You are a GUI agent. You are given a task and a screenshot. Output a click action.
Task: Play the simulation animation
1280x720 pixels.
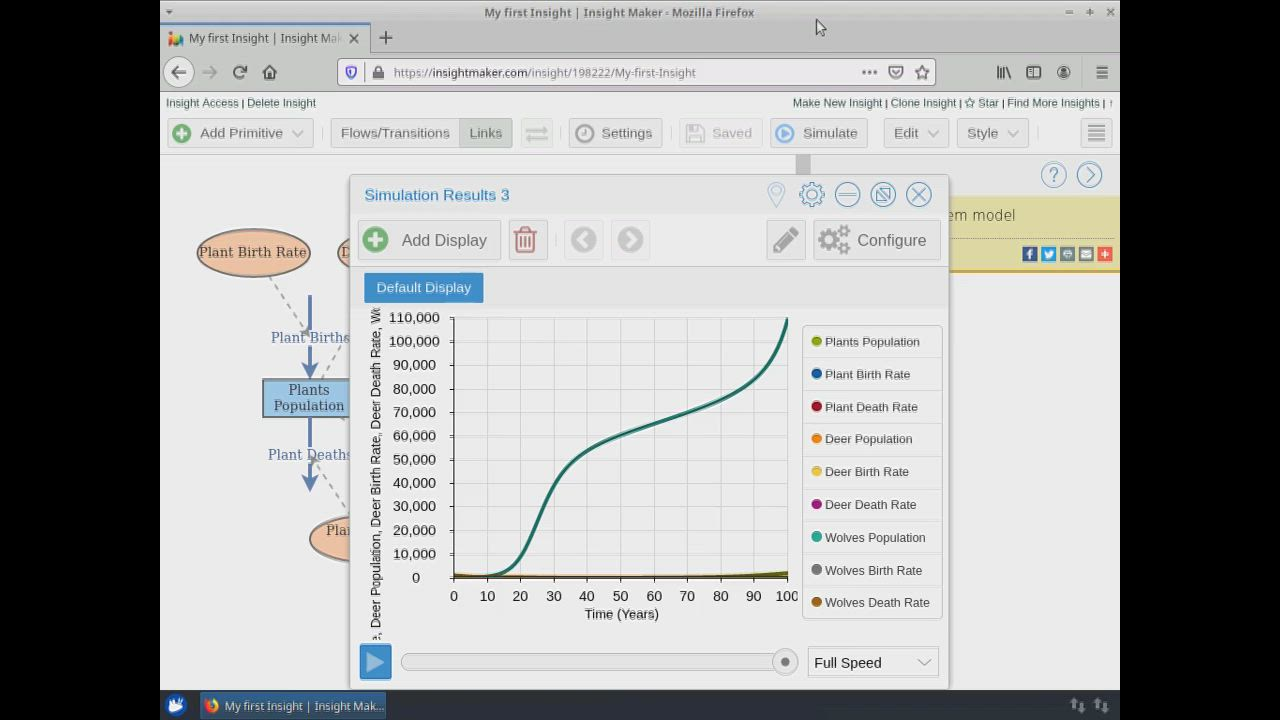click(x=376, y=662)
